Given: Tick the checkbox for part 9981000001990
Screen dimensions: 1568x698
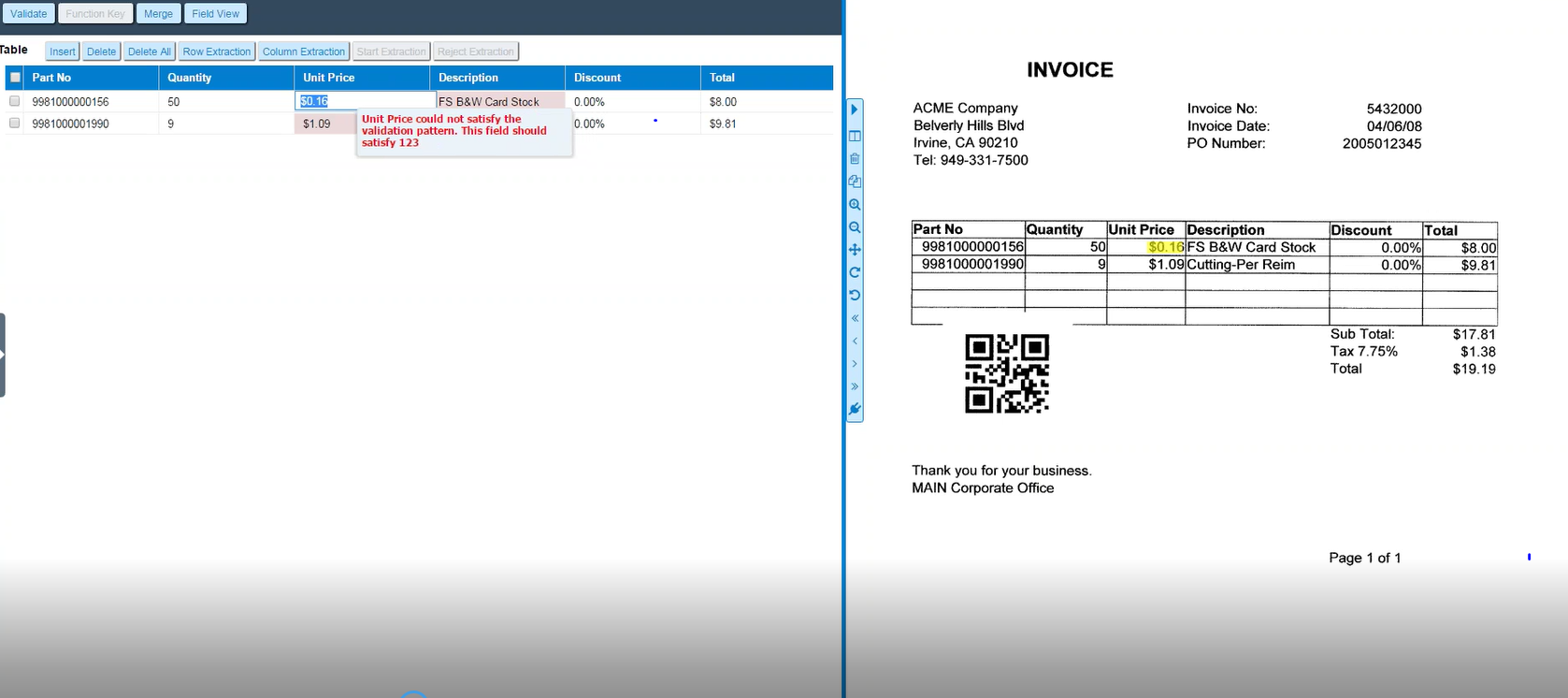Looking at the screenshot, I should (15, 124).
